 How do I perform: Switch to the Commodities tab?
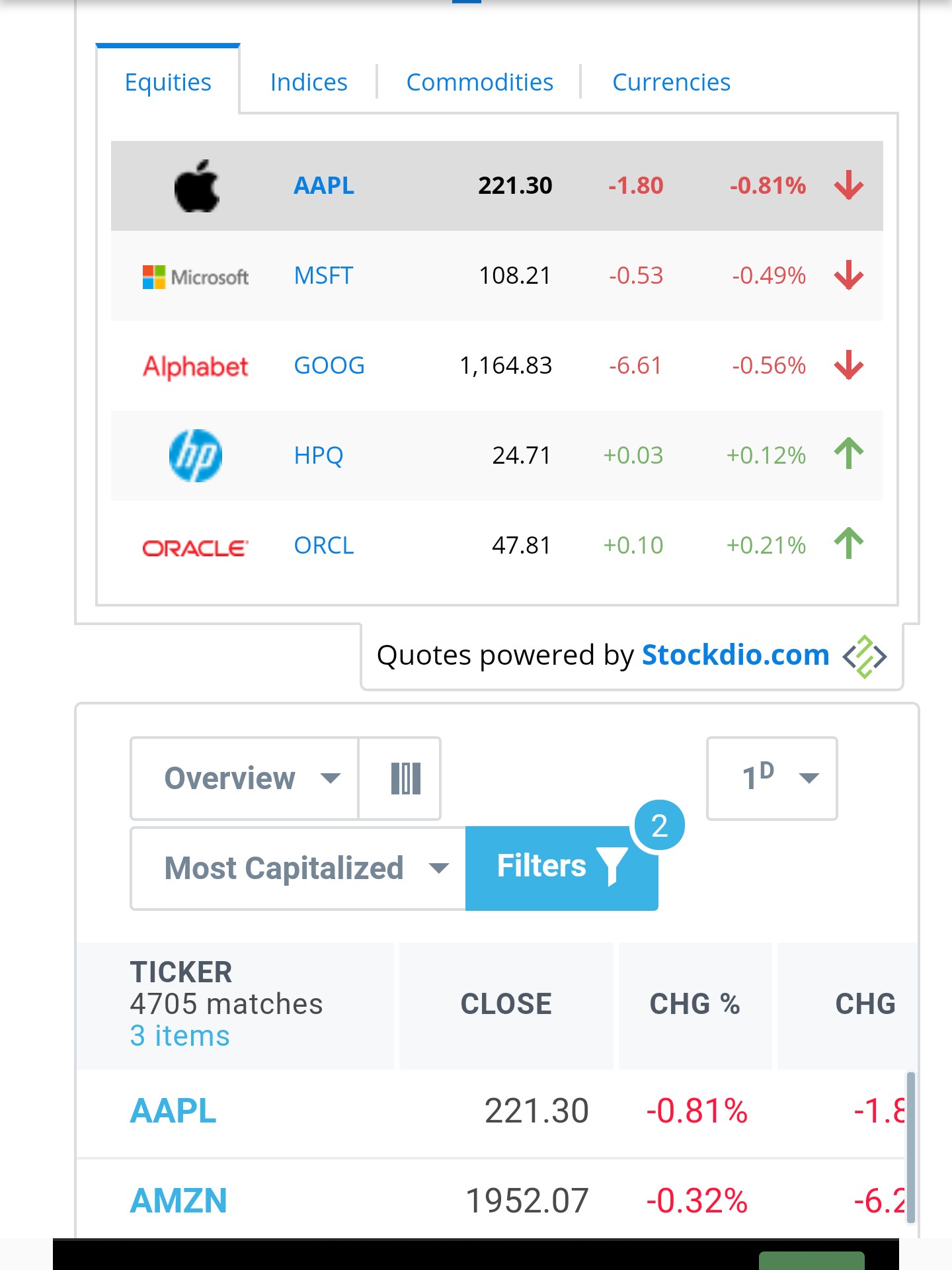coord(479,83)
